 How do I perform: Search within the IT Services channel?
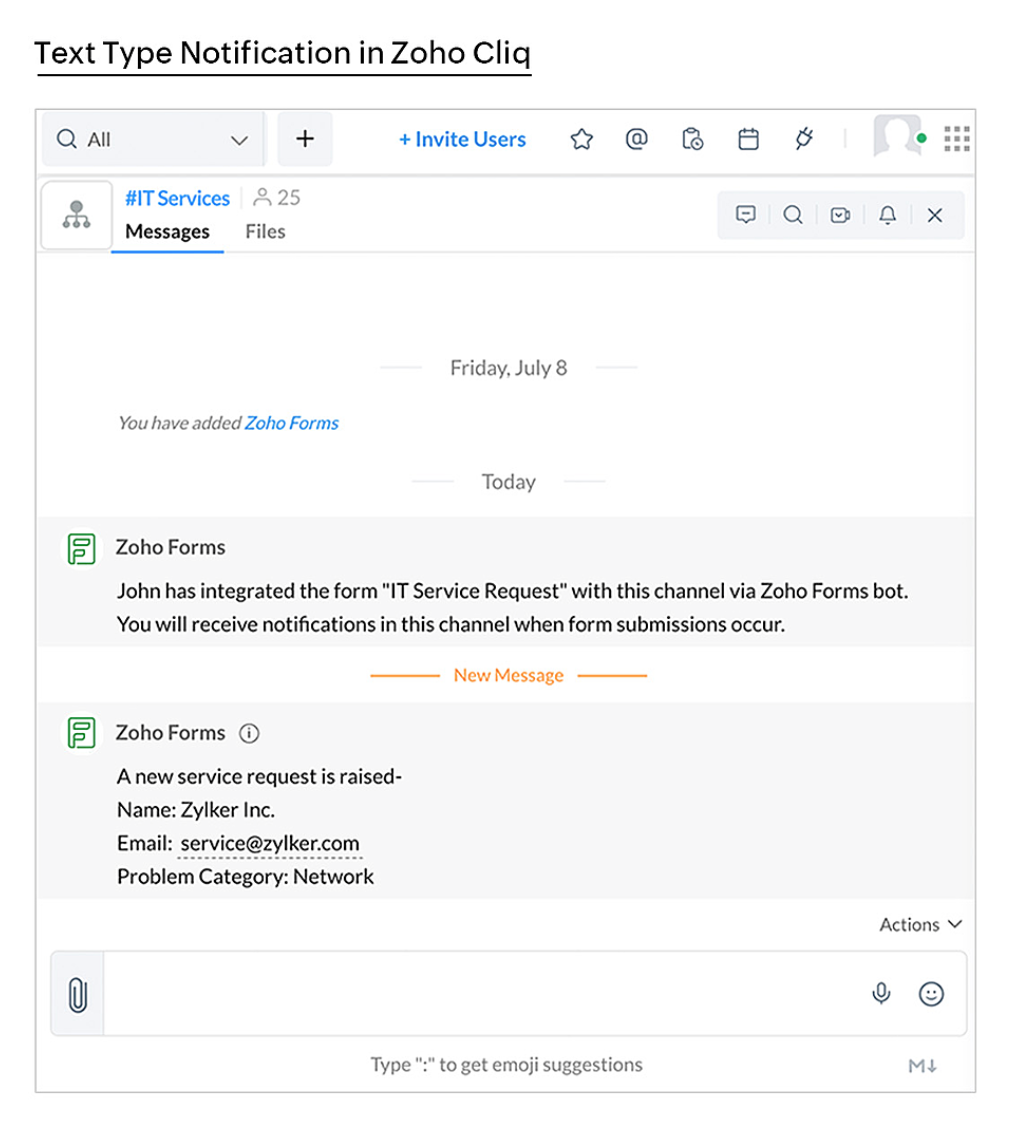click(793, 215)
